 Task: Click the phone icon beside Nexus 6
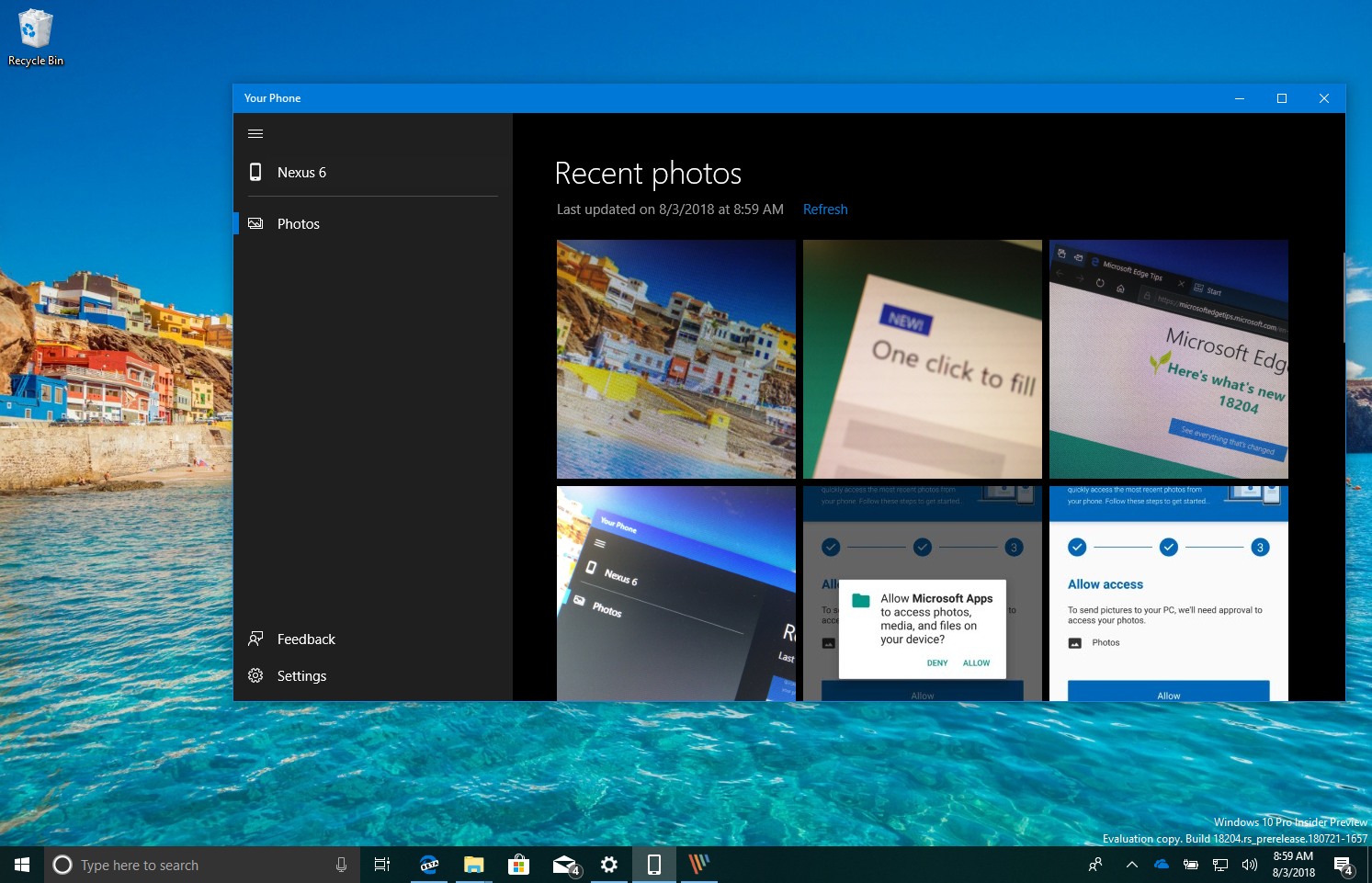[x=255, y=172]
